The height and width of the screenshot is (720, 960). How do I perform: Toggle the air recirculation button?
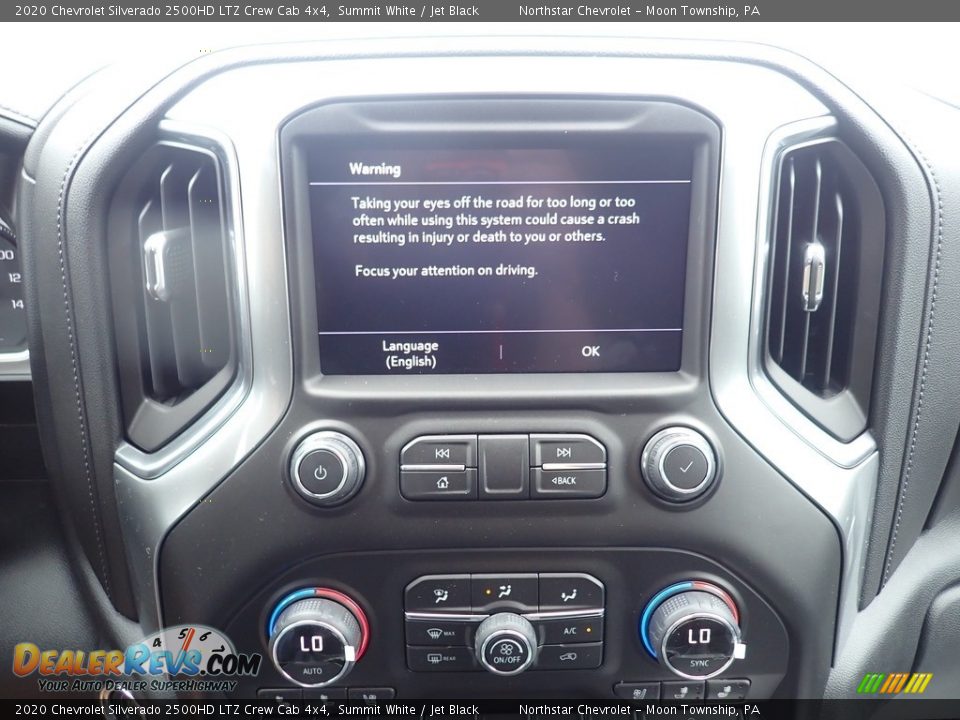click(571, 657)
